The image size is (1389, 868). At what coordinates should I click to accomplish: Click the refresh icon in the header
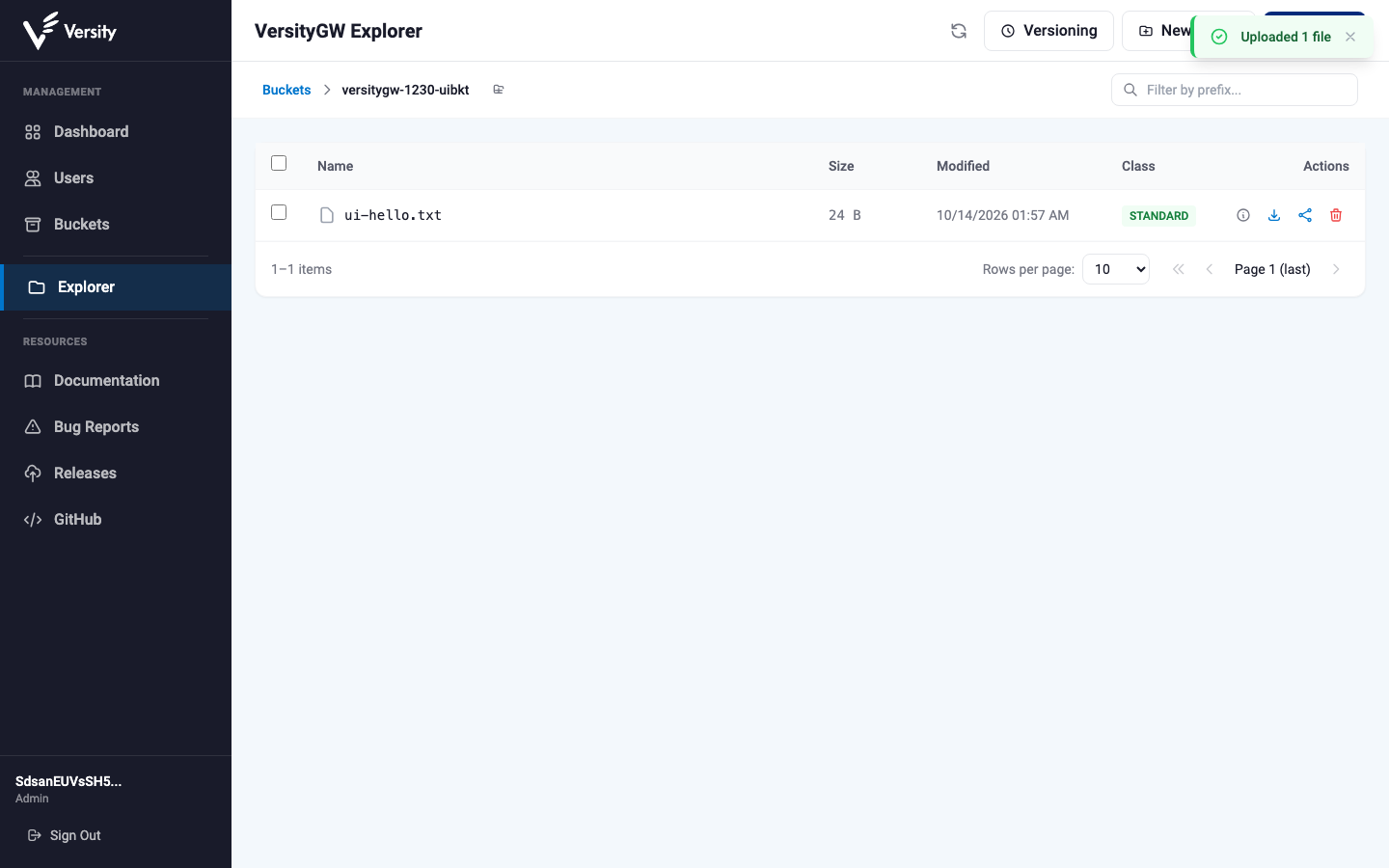click(959, 31)
